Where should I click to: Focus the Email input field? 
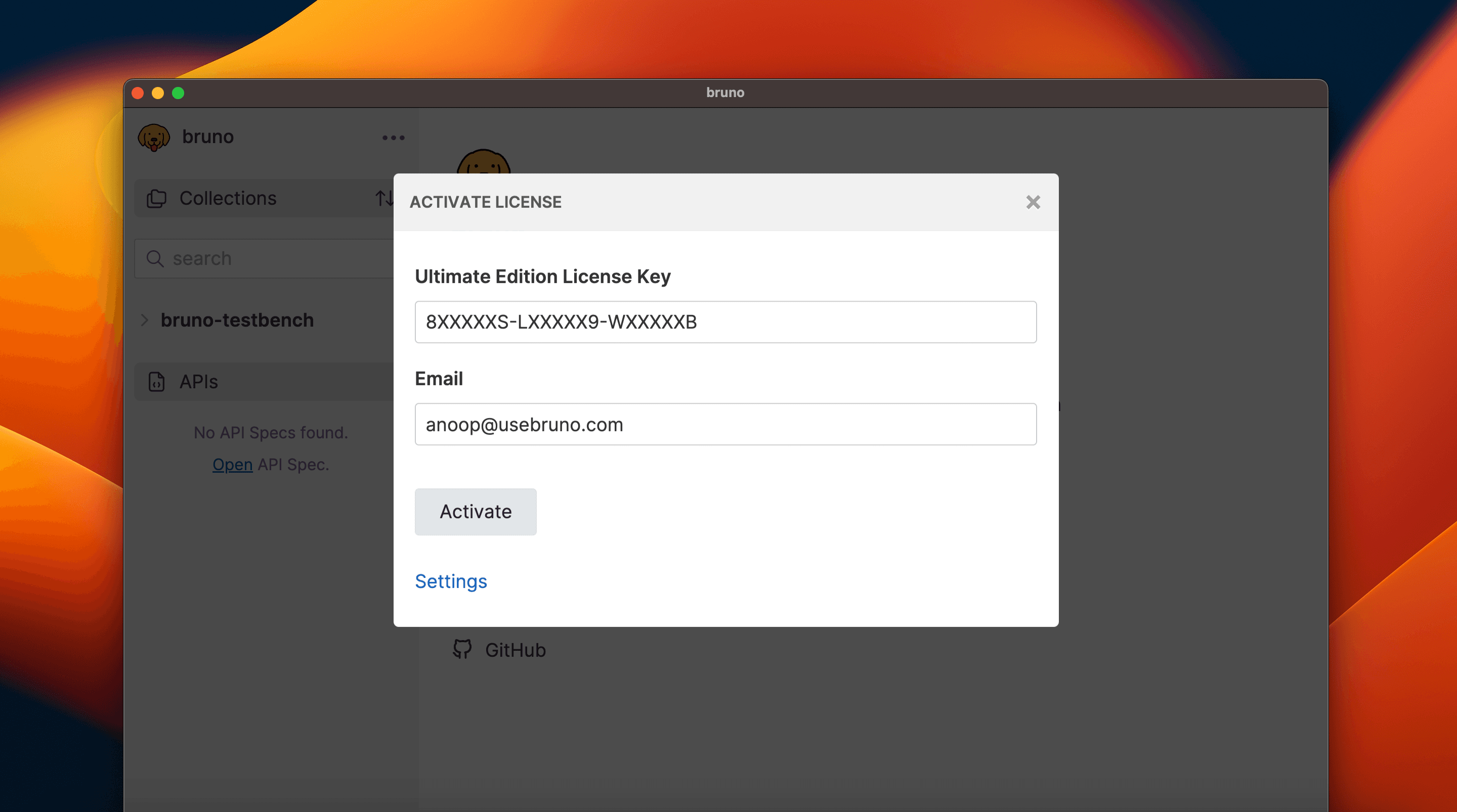click(725, 424)
